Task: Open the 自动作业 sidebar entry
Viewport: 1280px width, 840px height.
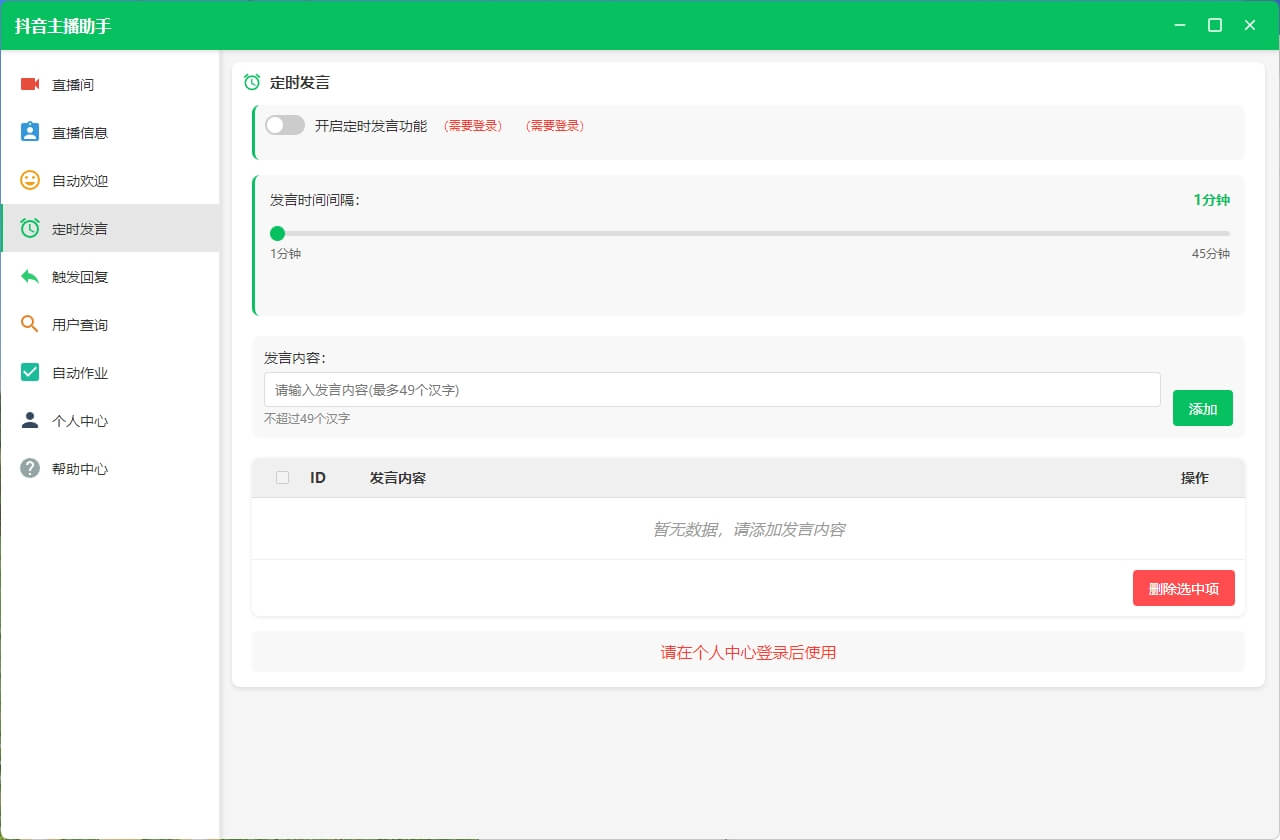Action: coord(110,373)
